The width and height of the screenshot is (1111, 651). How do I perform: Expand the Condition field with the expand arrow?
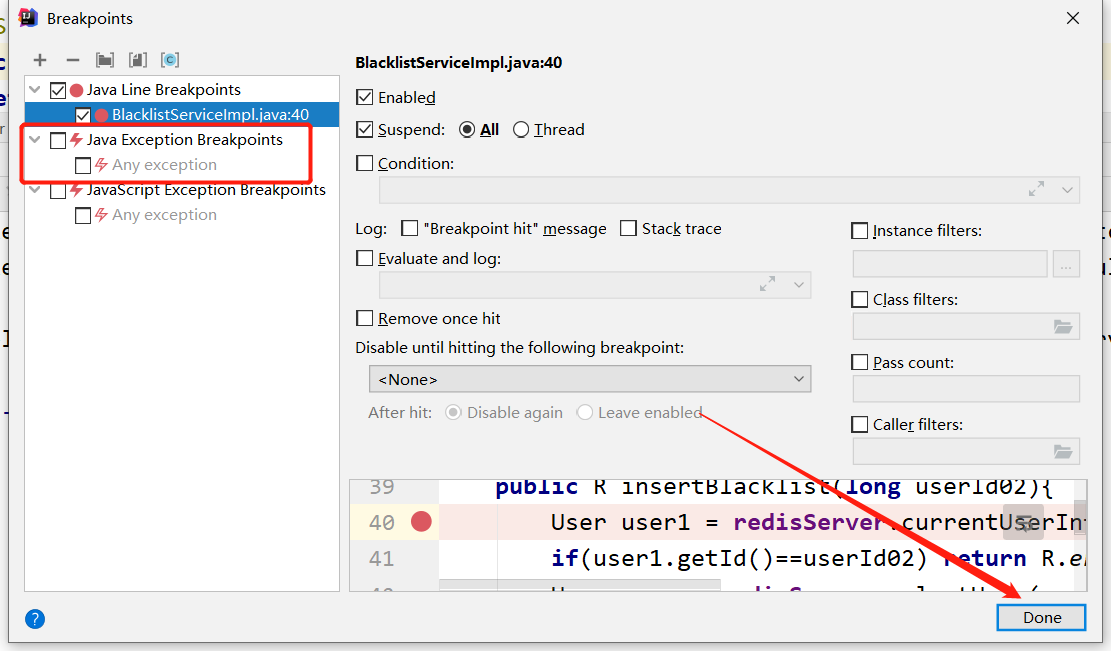[x=1037, y=190]
